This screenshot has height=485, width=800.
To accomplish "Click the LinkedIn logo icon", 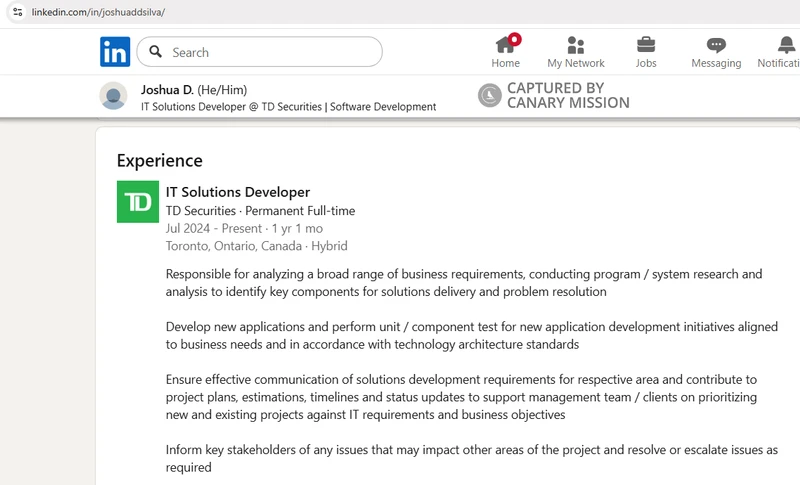I will (x=115, y=52).
